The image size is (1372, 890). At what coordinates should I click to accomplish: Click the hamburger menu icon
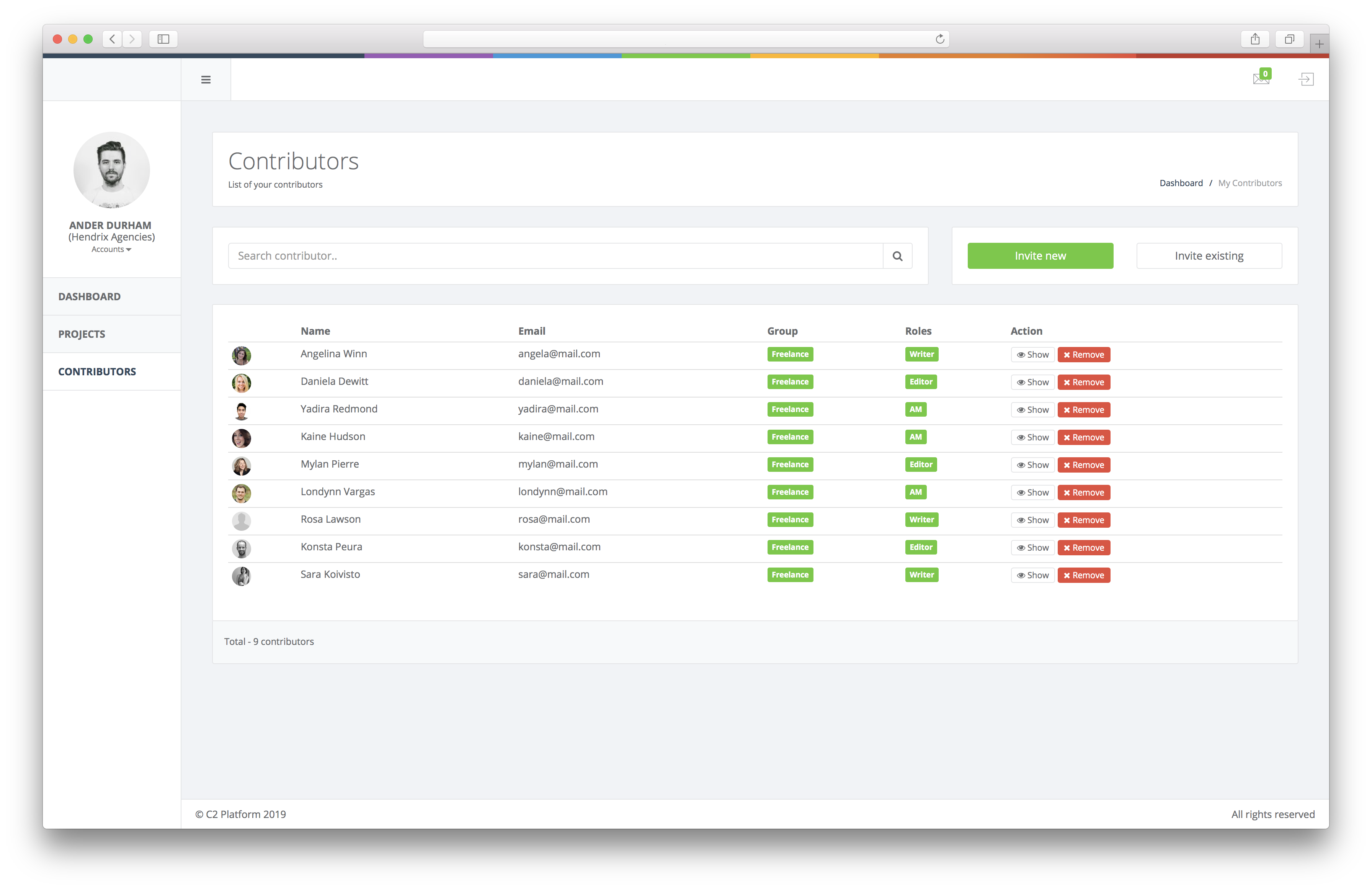coord(206,80)
